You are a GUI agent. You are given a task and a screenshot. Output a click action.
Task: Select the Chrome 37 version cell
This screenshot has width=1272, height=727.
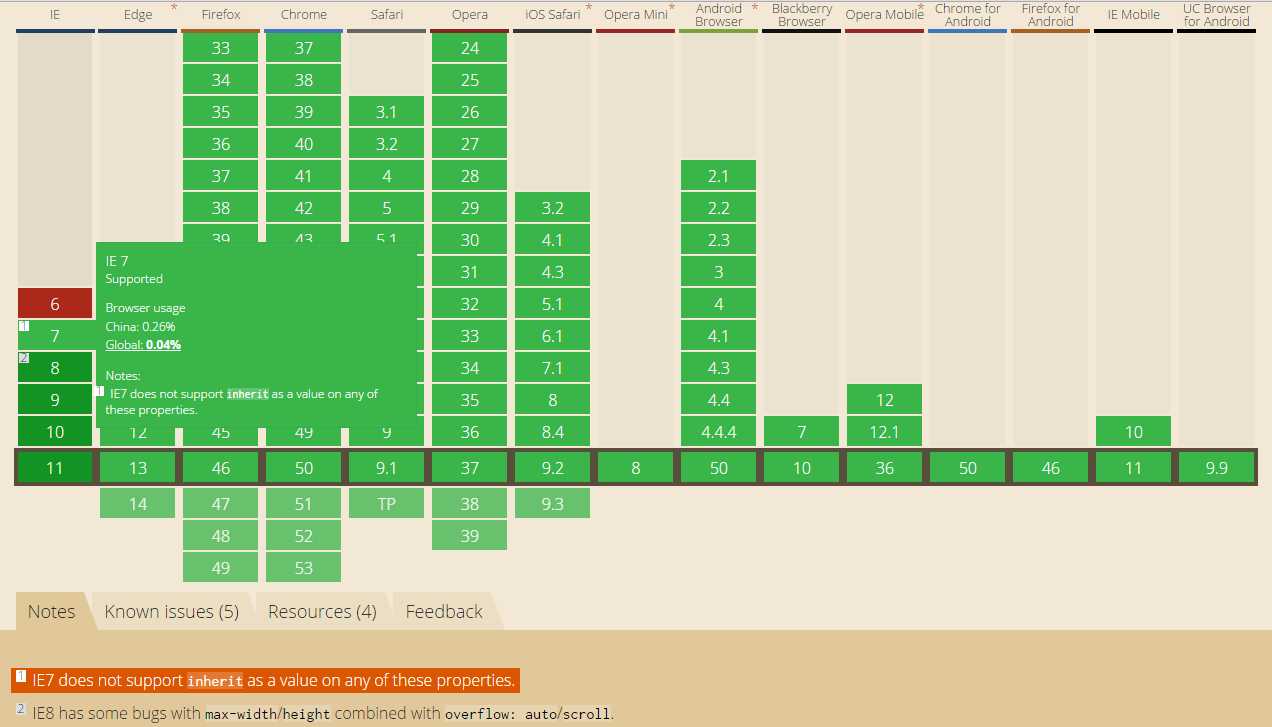pyautogui.click(x=304, y=48)
